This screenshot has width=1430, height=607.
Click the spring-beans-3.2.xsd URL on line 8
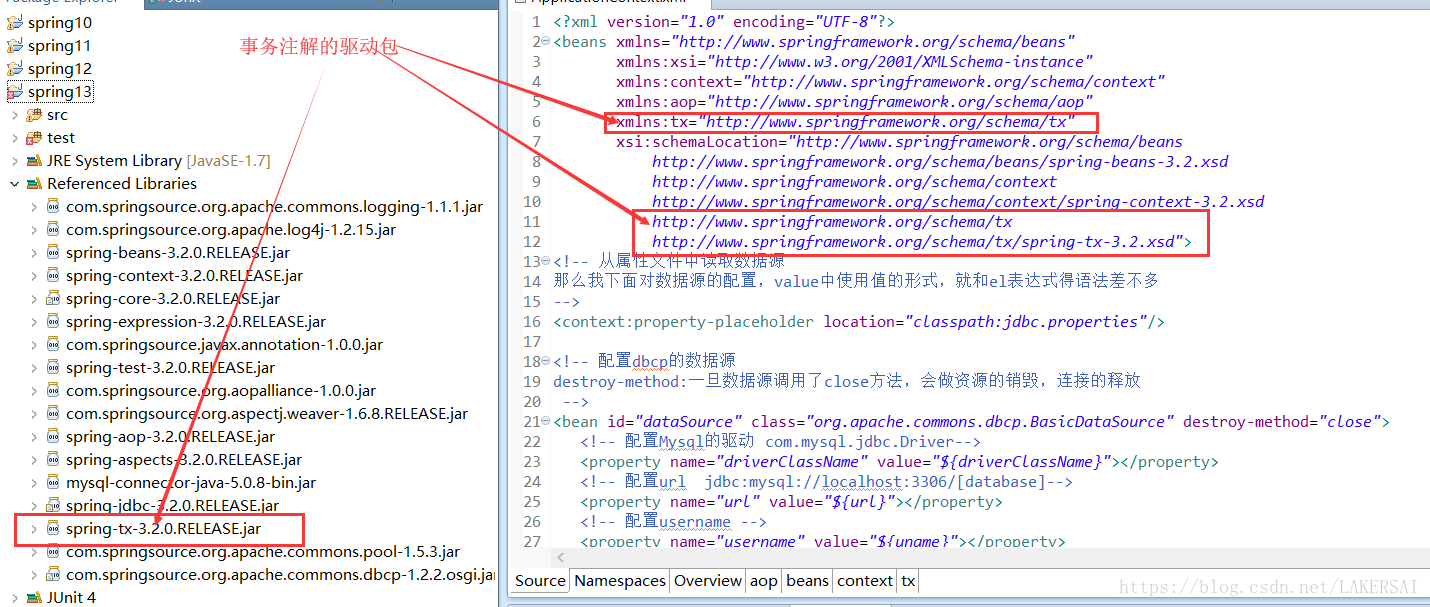[940, 162]
